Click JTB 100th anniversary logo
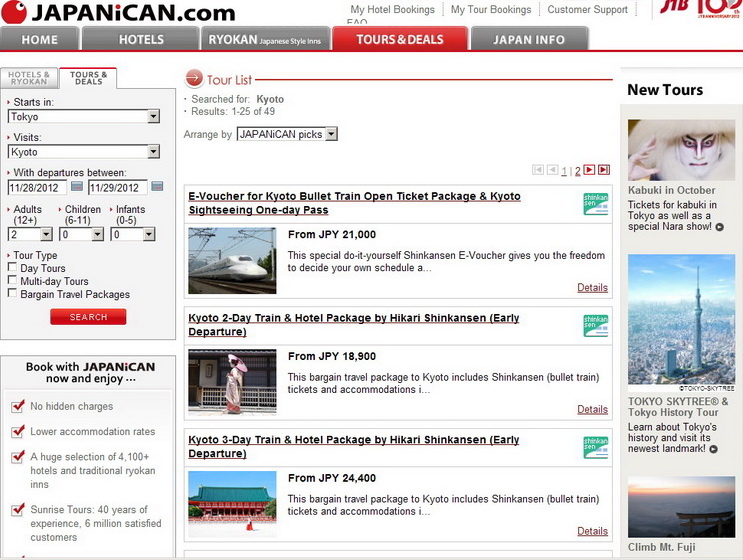Viewport: 743px width, 560px height. coord(699,9)
